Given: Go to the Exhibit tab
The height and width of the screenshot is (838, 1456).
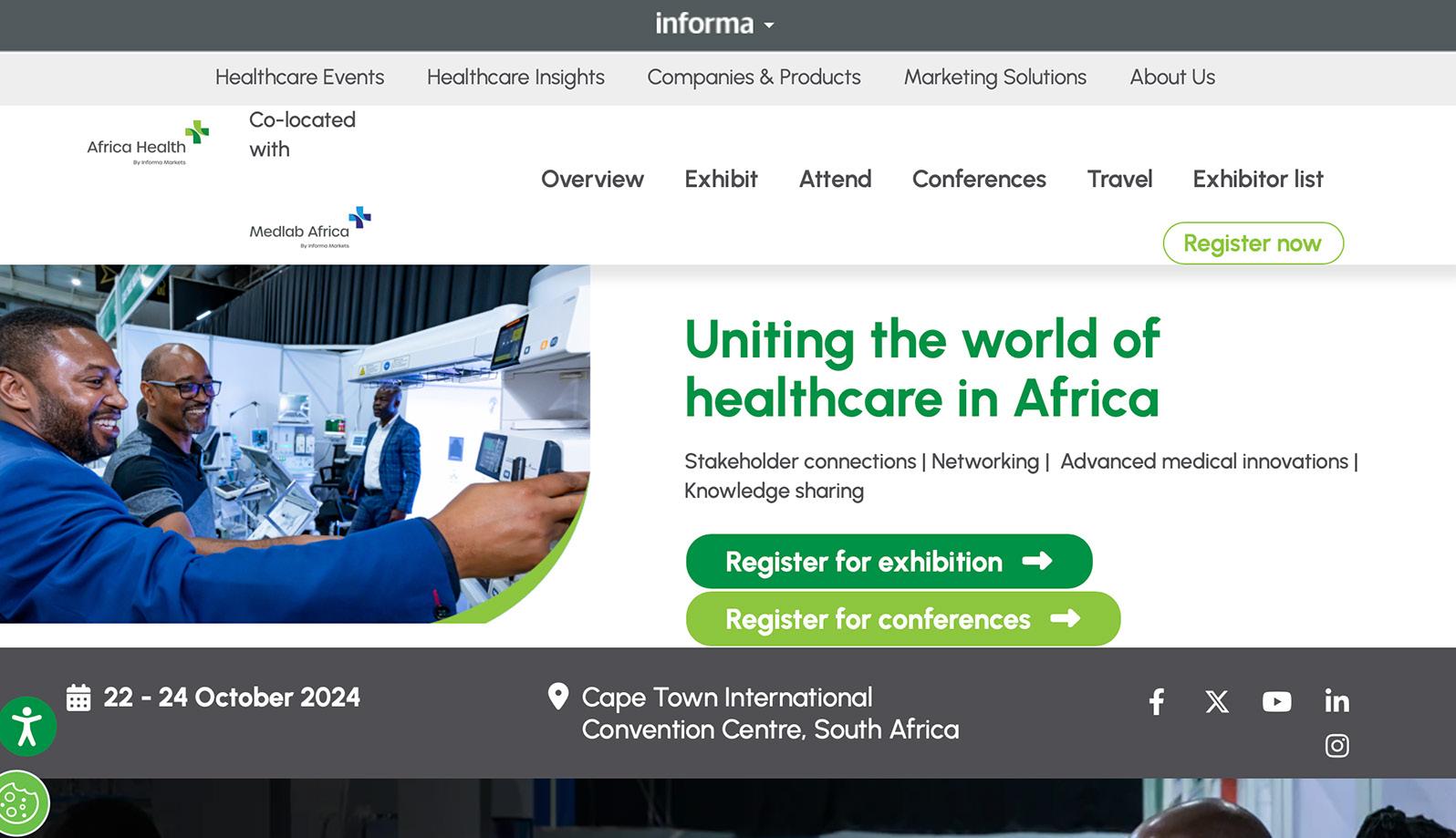Looking at the screenshot, I should [x=721, y=179].
